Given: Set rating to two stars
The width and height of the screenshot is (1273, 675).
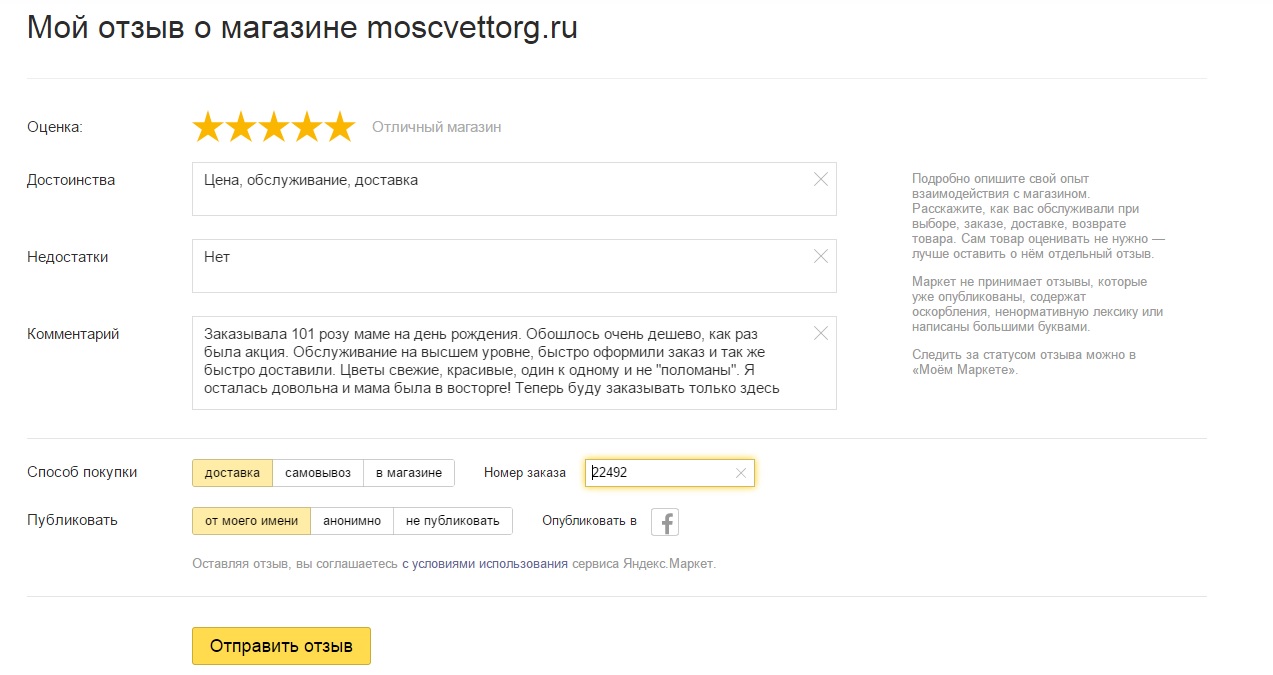Looking at the screenshot, I should (241, 128).
